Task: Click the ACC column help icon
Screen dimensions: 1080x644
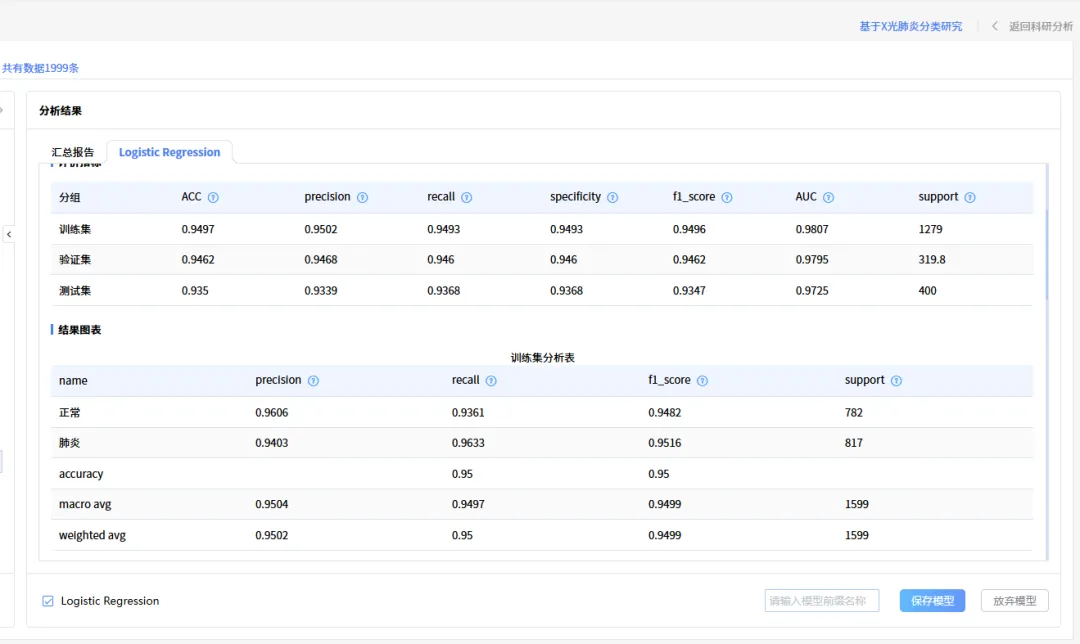Action: [x=213, y=198]
